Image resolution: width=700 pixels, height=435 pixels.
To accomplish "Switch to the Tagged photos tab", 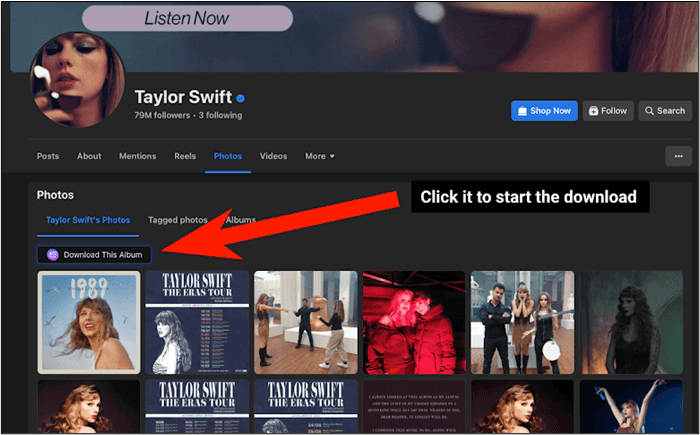I will tap(178, 220).
